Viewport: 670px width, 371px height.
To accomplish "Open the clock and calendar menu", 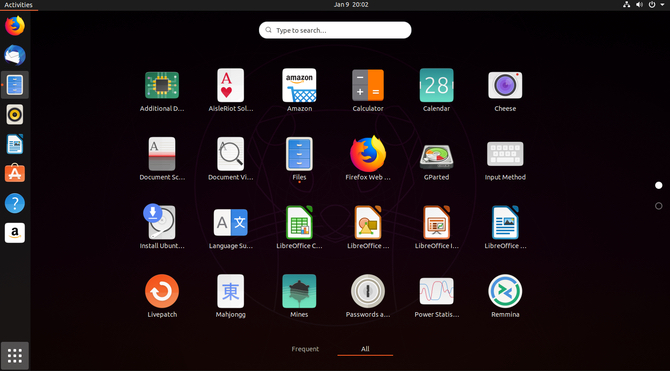I will pos(351,5).
